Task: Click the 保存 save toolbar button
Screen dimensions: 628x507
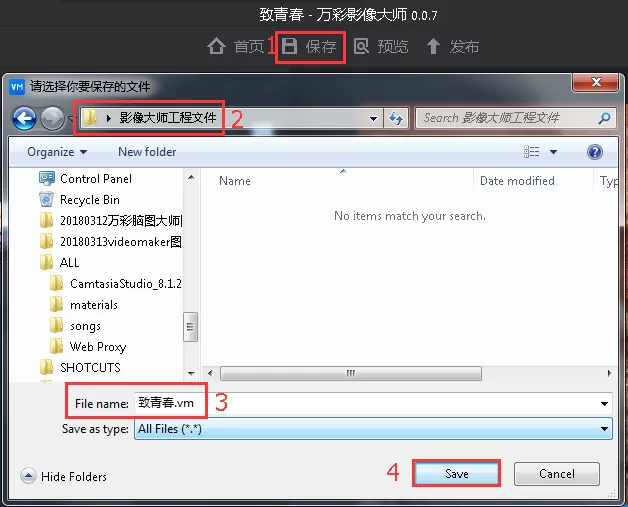Action: click(x=309, y=46)
